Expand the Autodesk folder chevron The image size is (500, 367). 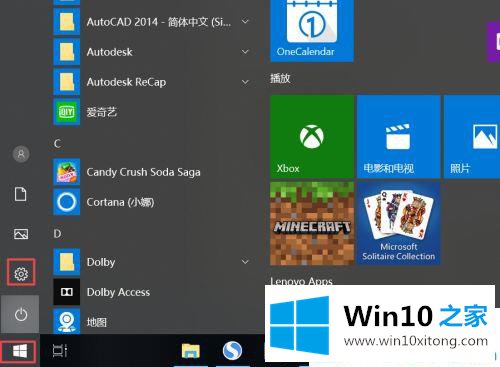pyautogui.click(x=245, y=52)
